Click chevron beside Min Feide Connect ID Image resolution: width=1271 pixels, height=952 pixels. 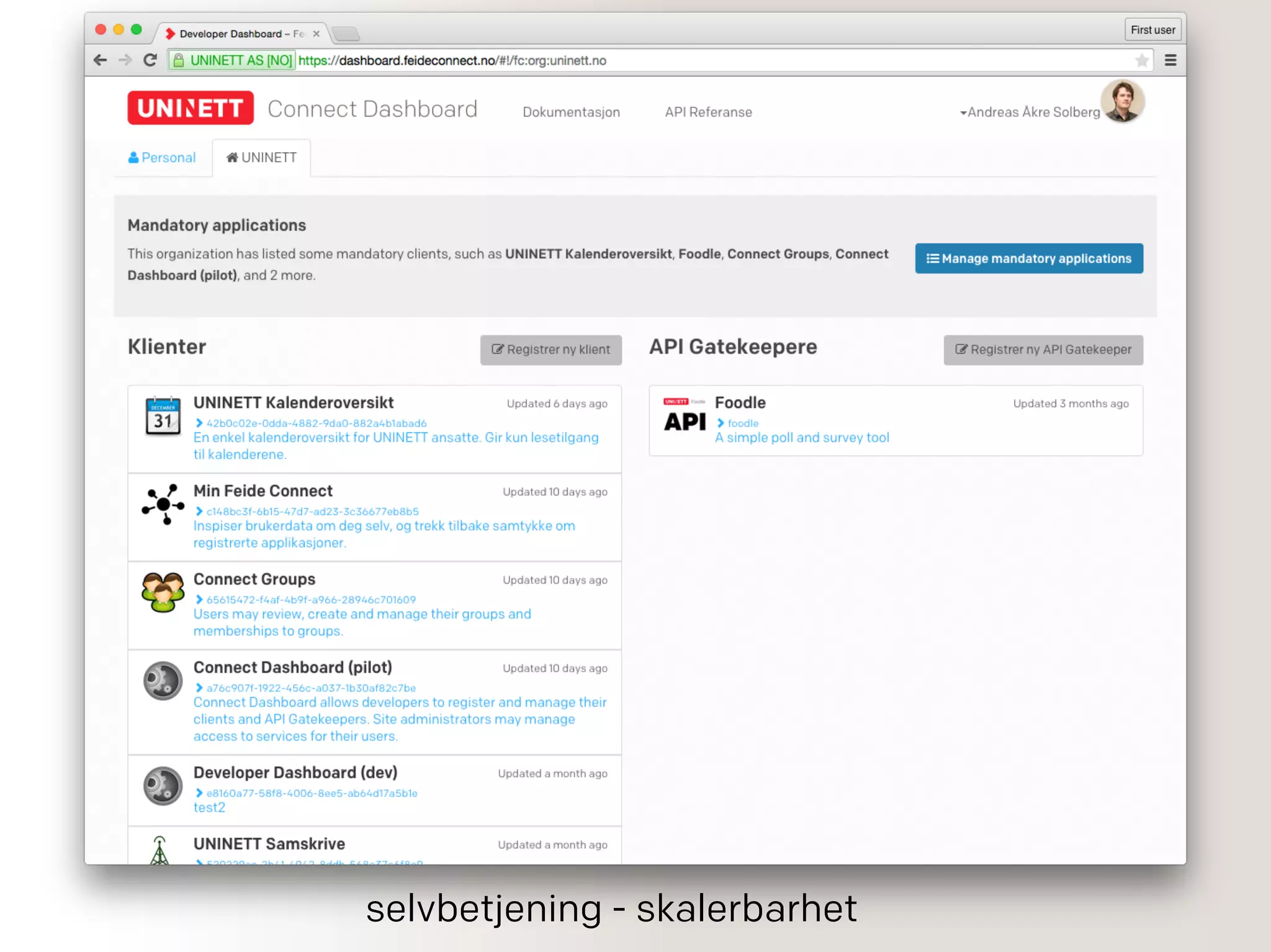point(199,511)
